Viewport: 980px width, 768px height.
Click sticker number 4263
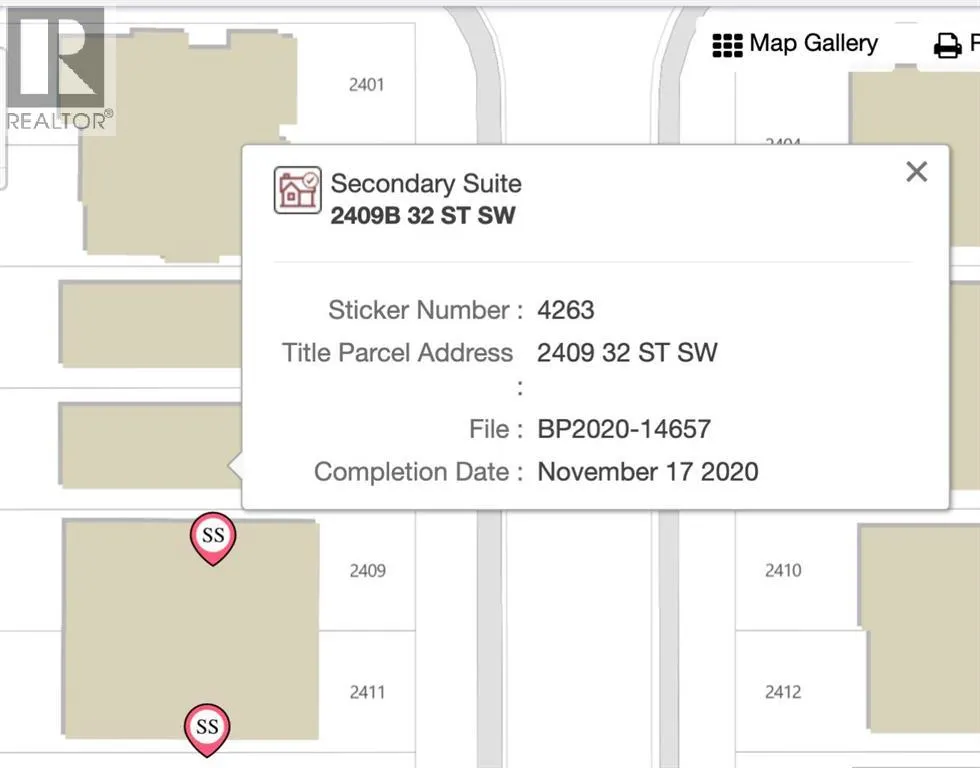coord(565,310)
